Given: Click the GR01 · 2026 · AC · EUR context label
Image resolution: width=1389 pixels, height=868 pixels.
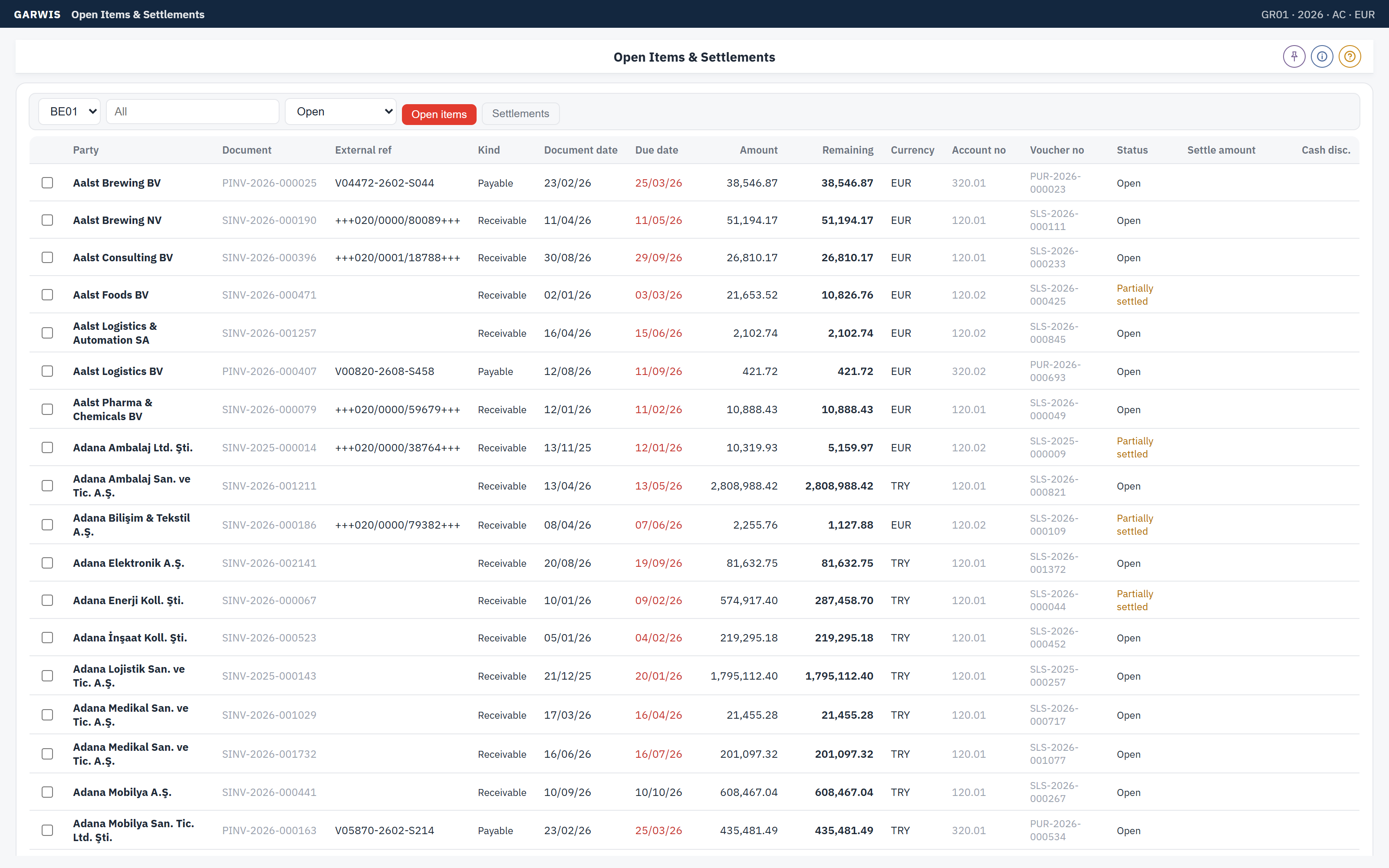Looking at the screenshot, I should (1318, 14).
